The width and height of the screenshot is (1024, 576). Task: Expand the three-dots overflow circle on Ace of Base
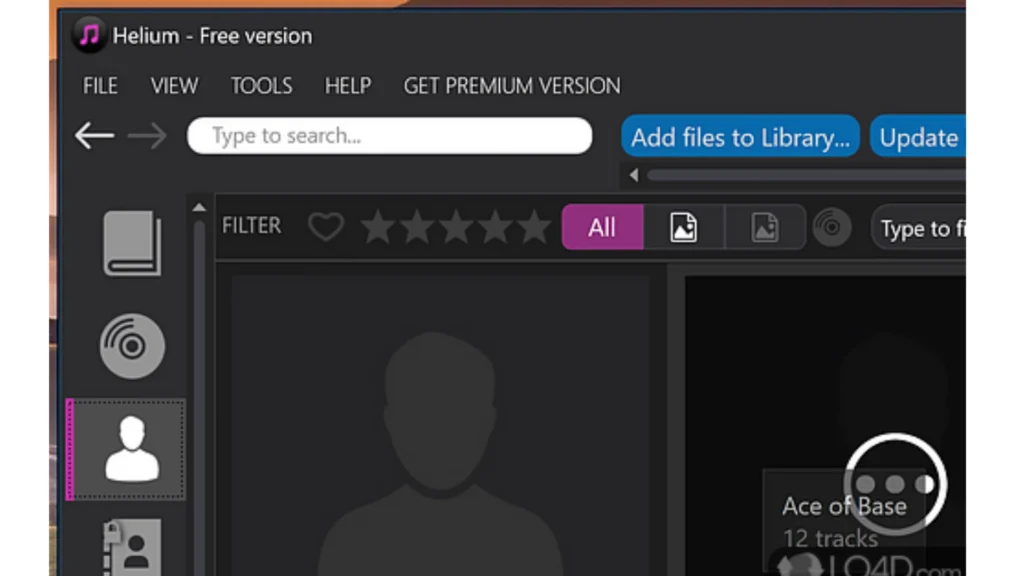pyautogui.click(x=894, y=483)
